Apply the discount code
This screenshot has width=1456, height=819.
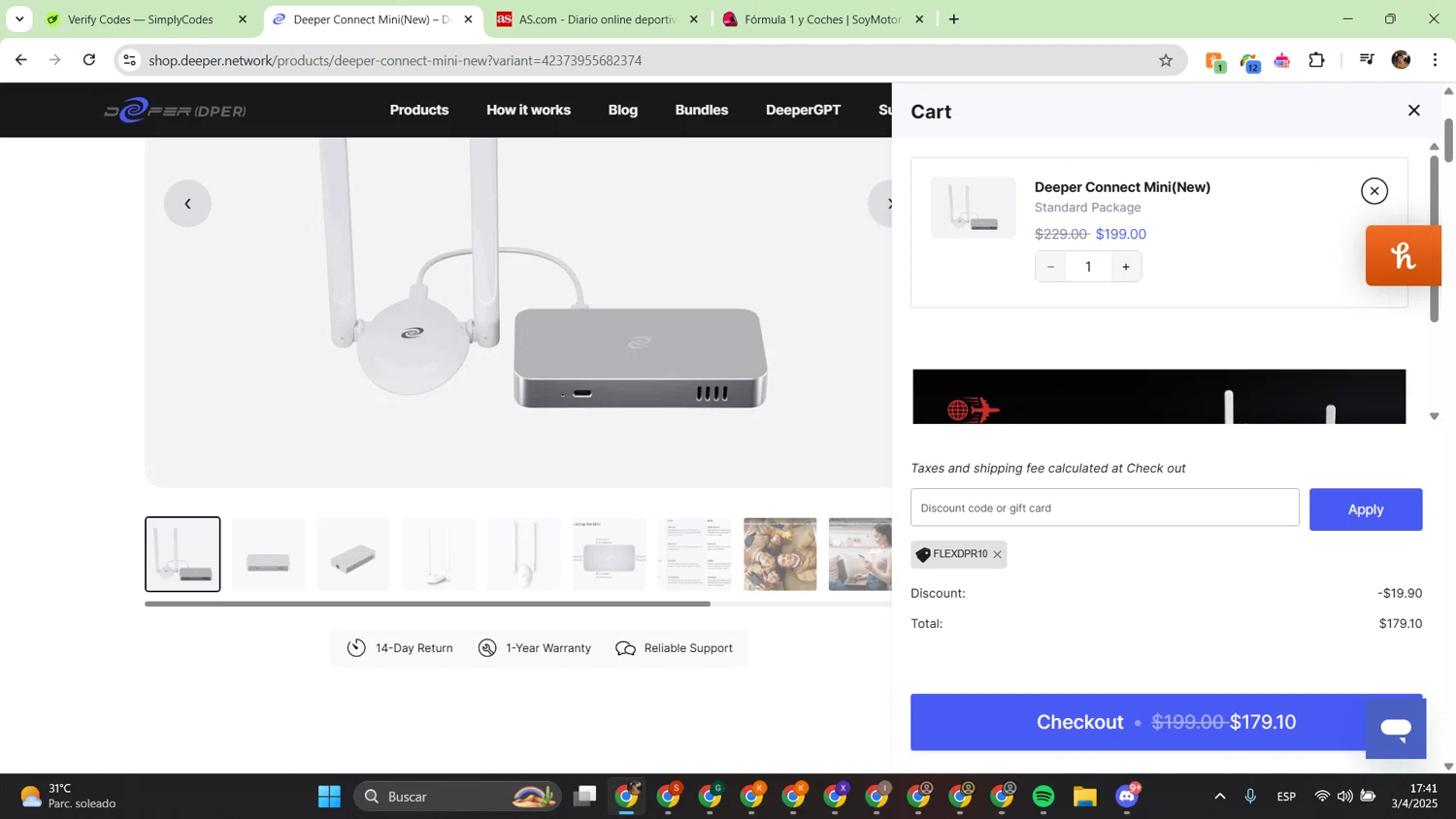pos(1365,509)
